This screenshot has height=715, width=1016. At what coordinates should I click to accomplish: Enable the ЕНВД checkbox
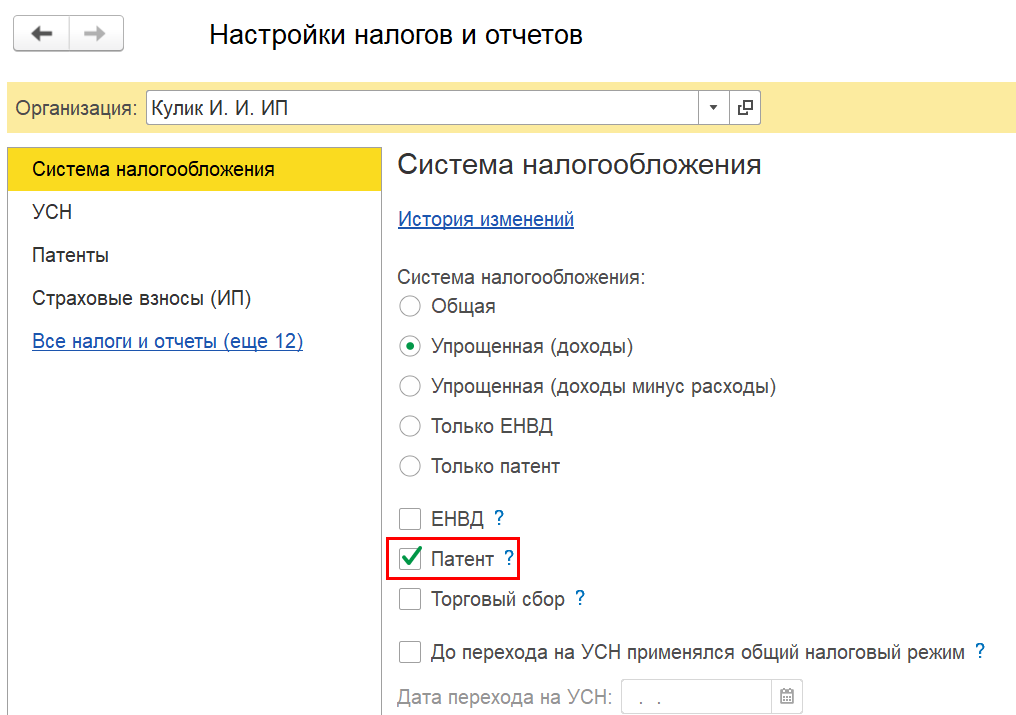410,519
